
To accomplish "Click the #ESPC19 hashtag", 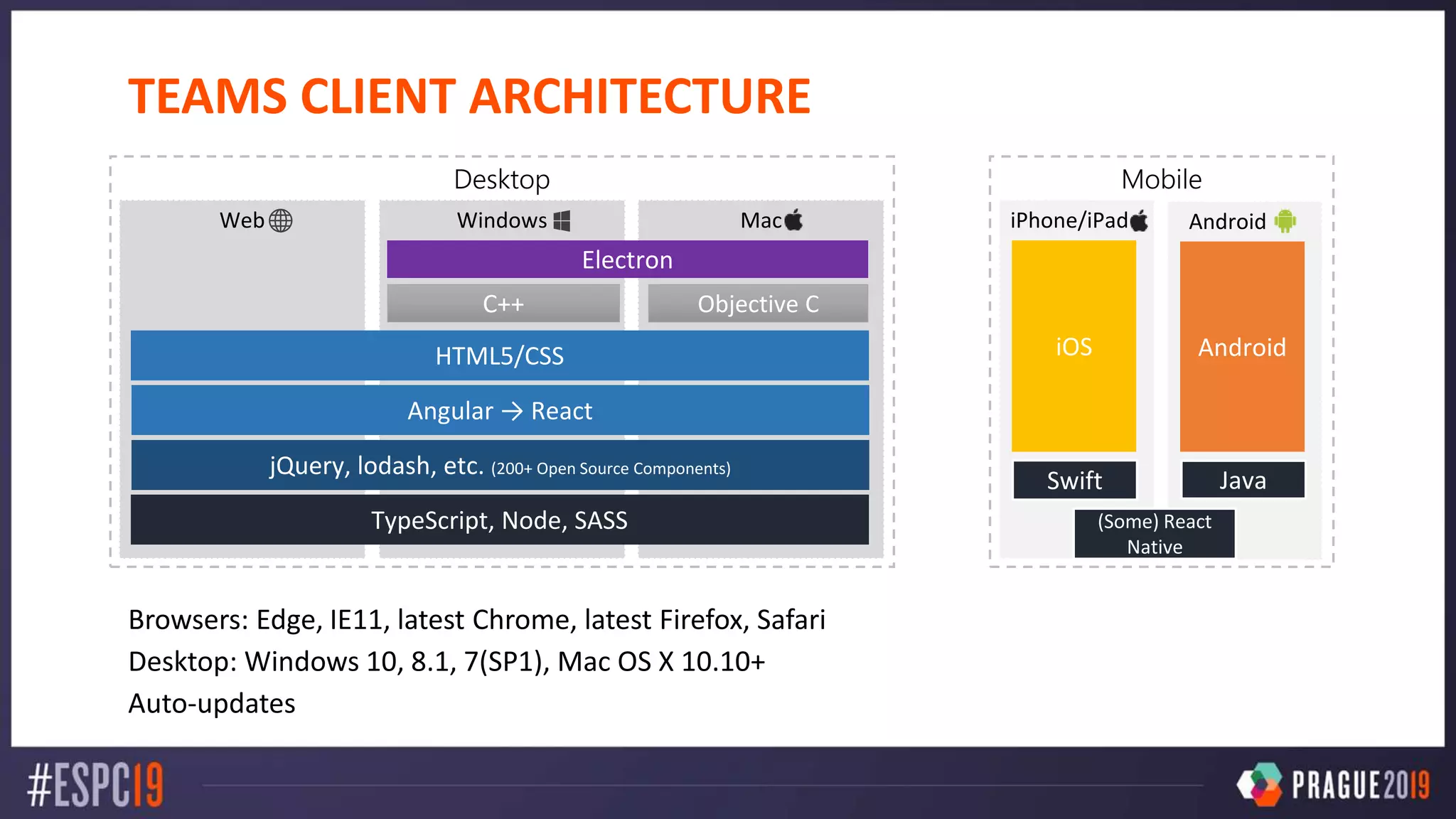I will tap(95, 785).
